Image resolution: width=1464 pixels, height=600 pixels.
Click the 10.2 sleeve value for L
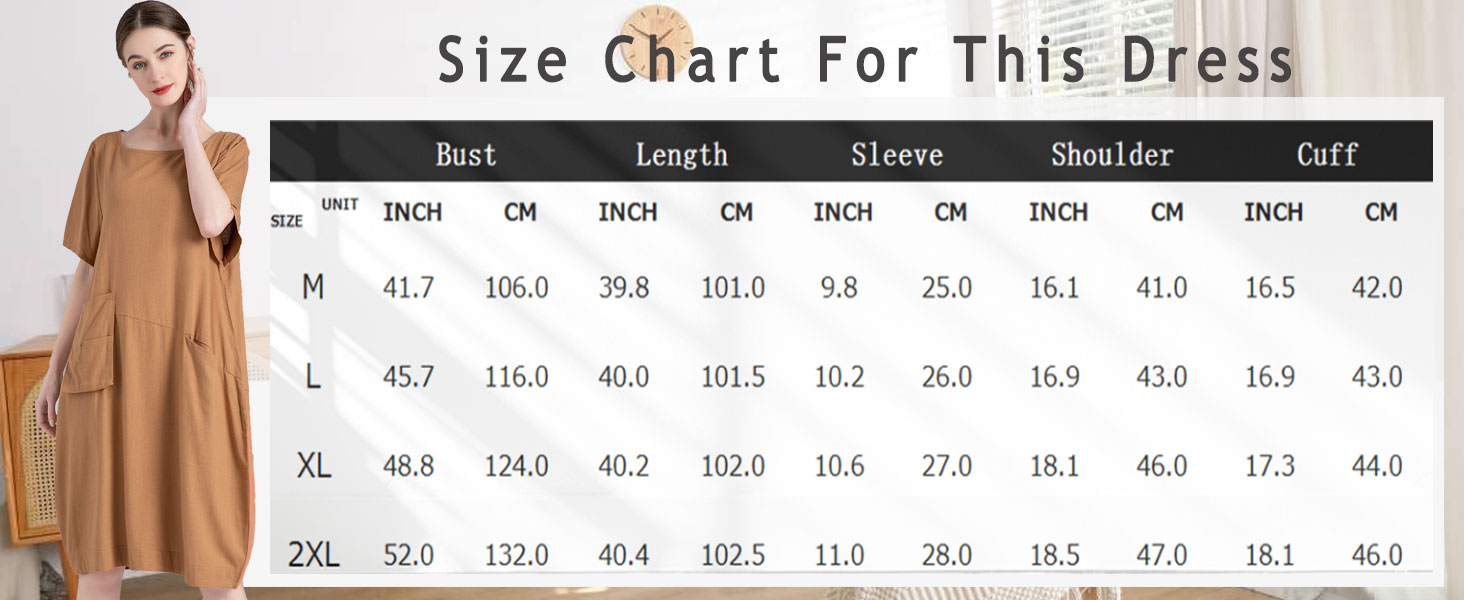click(841, 377)
